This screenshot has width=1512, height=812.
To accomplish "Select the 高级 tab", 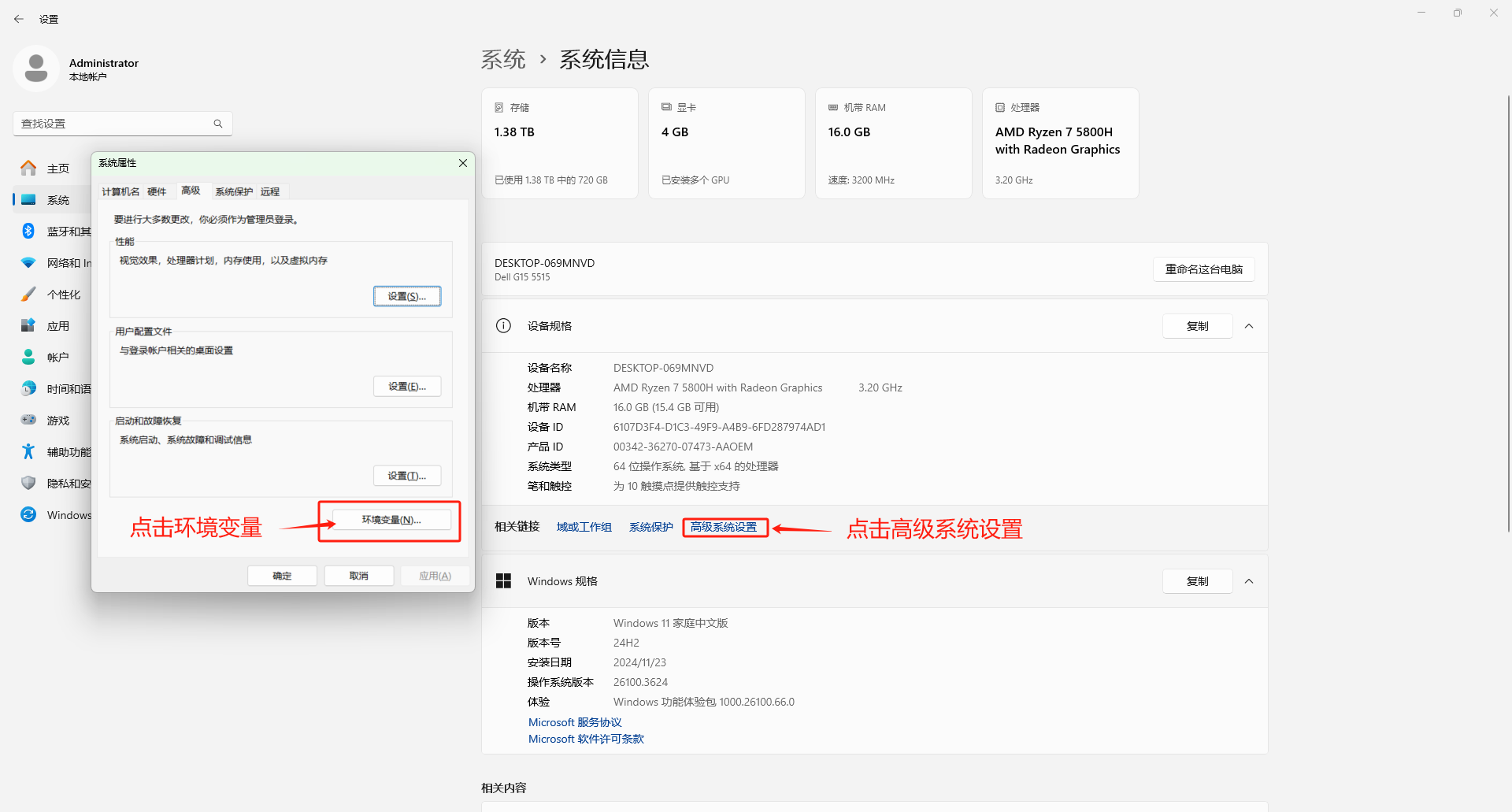I will pos(191,191).
